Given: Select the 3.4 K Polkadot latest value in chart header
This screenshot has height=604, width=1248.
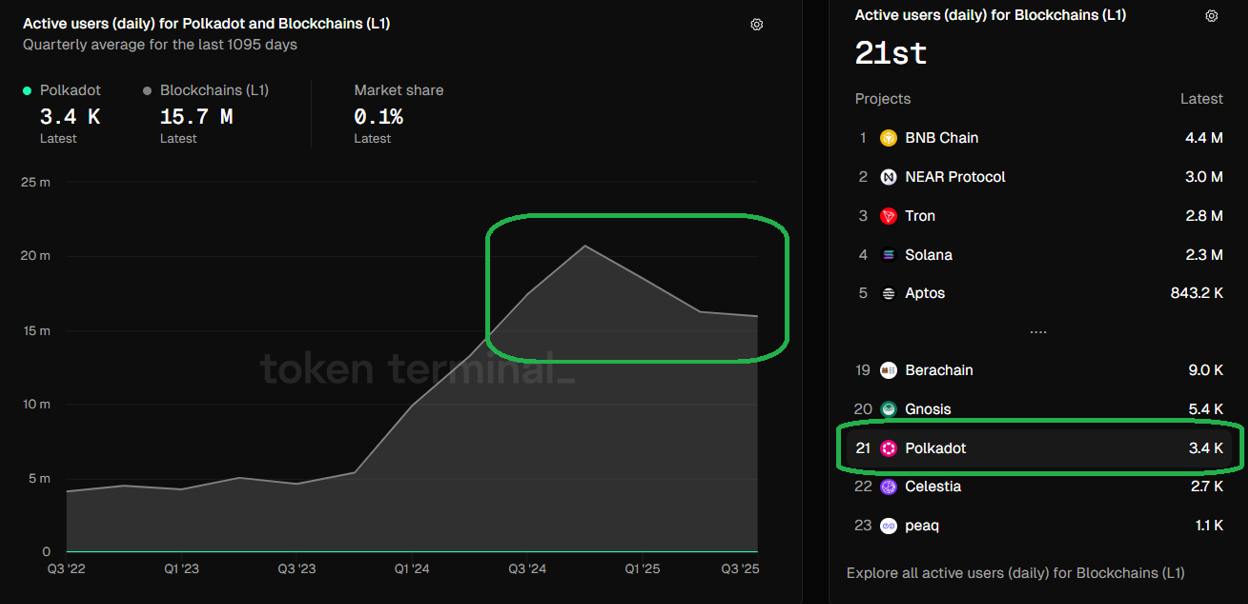Looking at the screenshot, I should click(x=70, y=117).
